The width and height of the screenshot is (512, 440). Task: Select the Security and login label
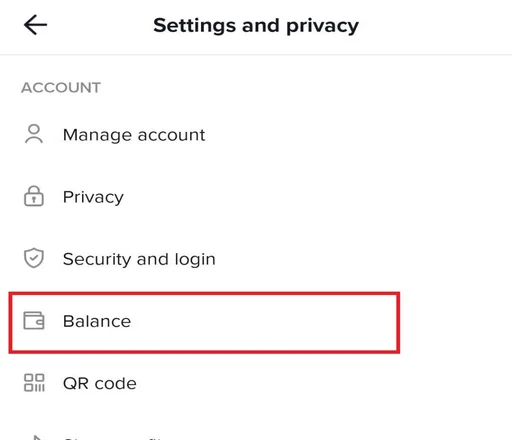click(139, 259)
